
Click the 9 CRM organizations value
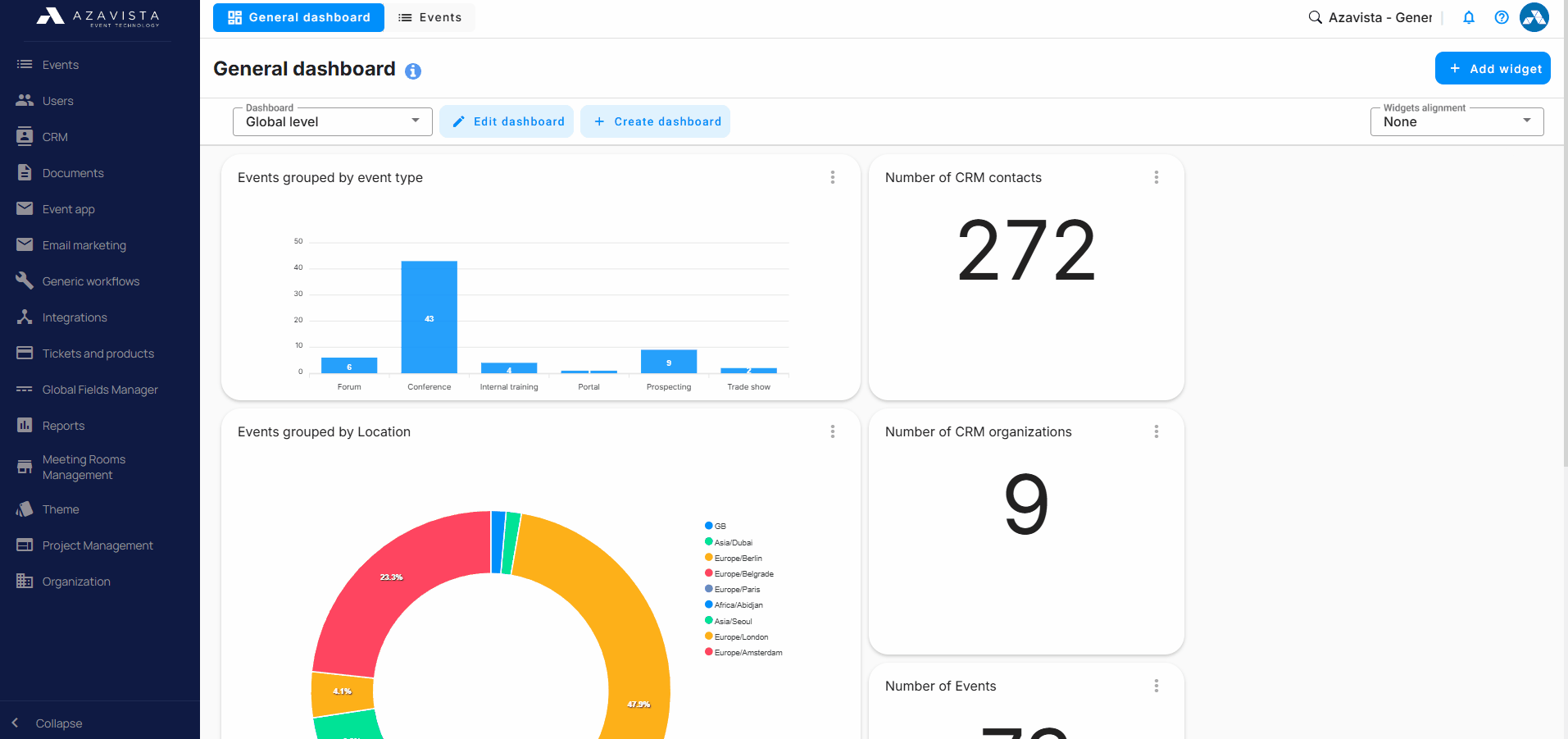pyautogui.click(x=1026, y=504)
